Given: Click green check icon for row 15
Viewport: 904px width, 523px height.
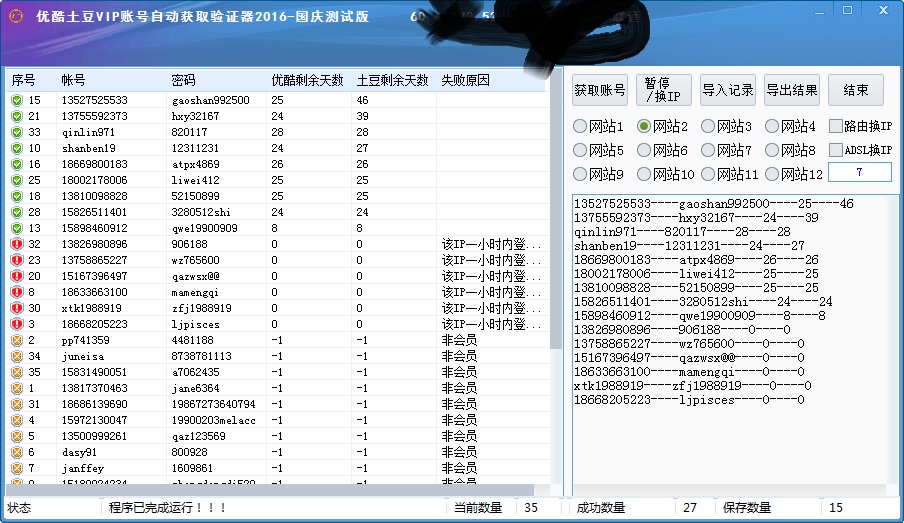Looking at the screenshot, I should tap(17, 100).
